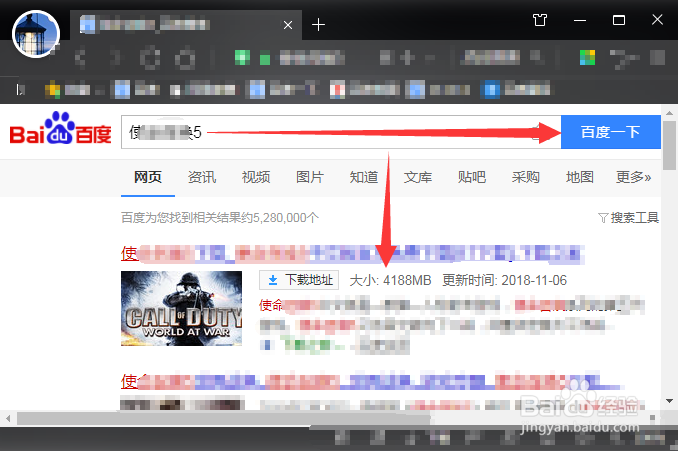Open the second search result title link

pos(371,381)
